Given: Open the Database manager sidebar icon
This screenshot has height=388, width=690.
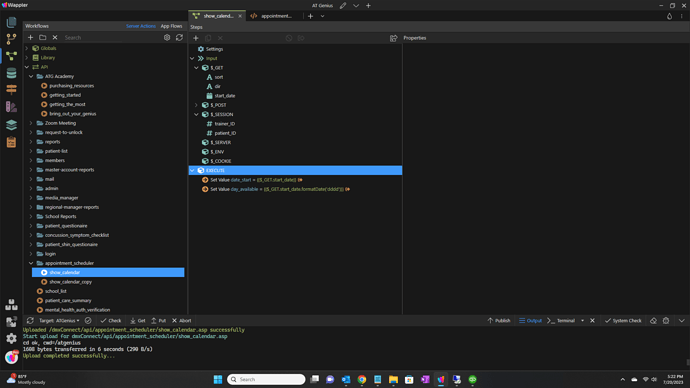Looking at the screenshot, I should pos(11,73).
